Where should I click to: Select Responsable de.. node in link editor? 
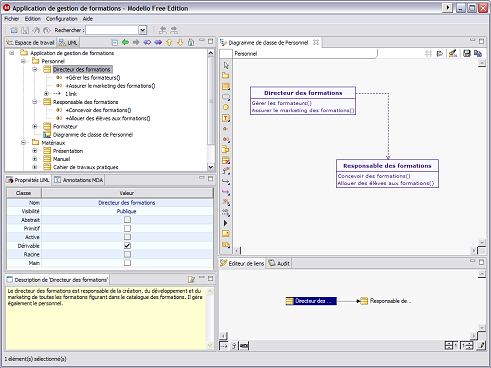tap(386, 301)
